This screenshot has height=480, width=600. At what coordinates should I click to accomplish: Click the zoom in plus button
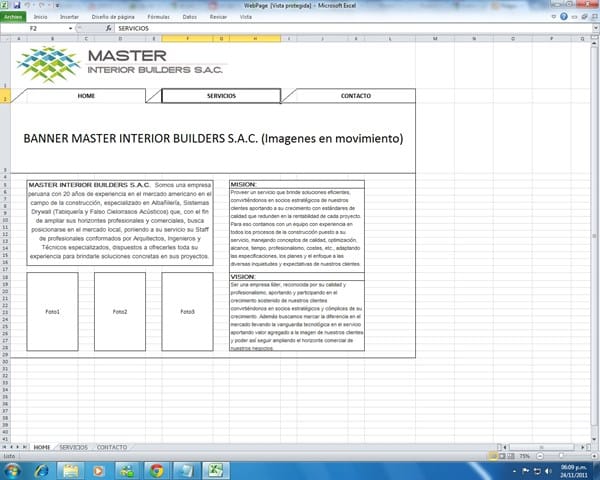click(x=594, y=456)
